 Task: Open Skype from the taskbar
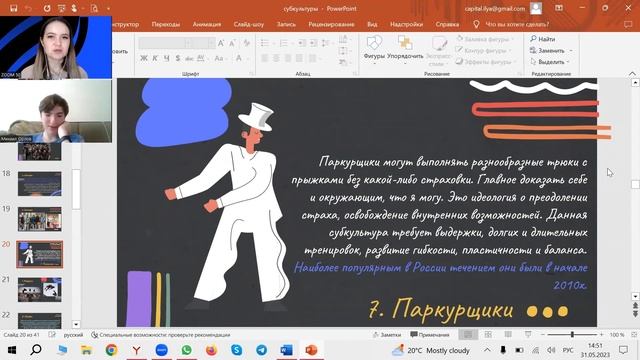(x=236, y=350)
